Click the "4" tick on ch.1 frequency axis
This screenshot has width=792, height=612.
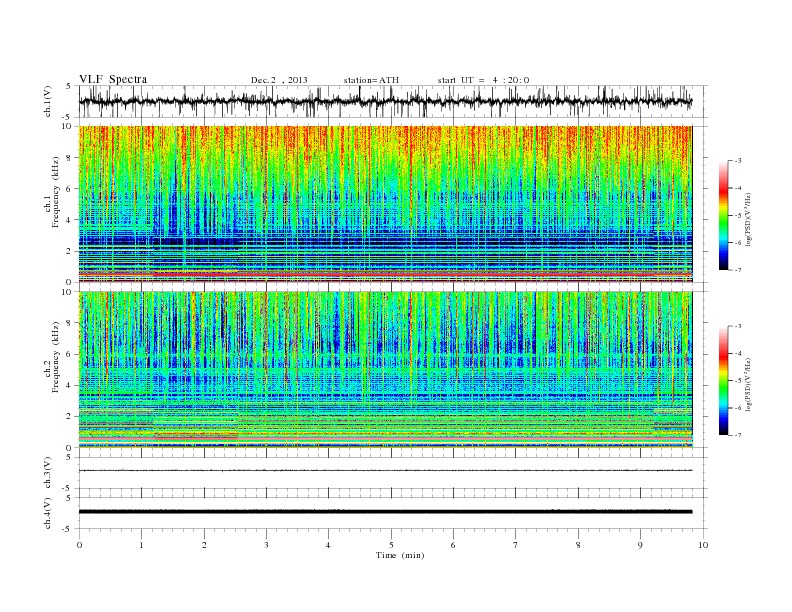pyautogui.click(x=69, y=220)
